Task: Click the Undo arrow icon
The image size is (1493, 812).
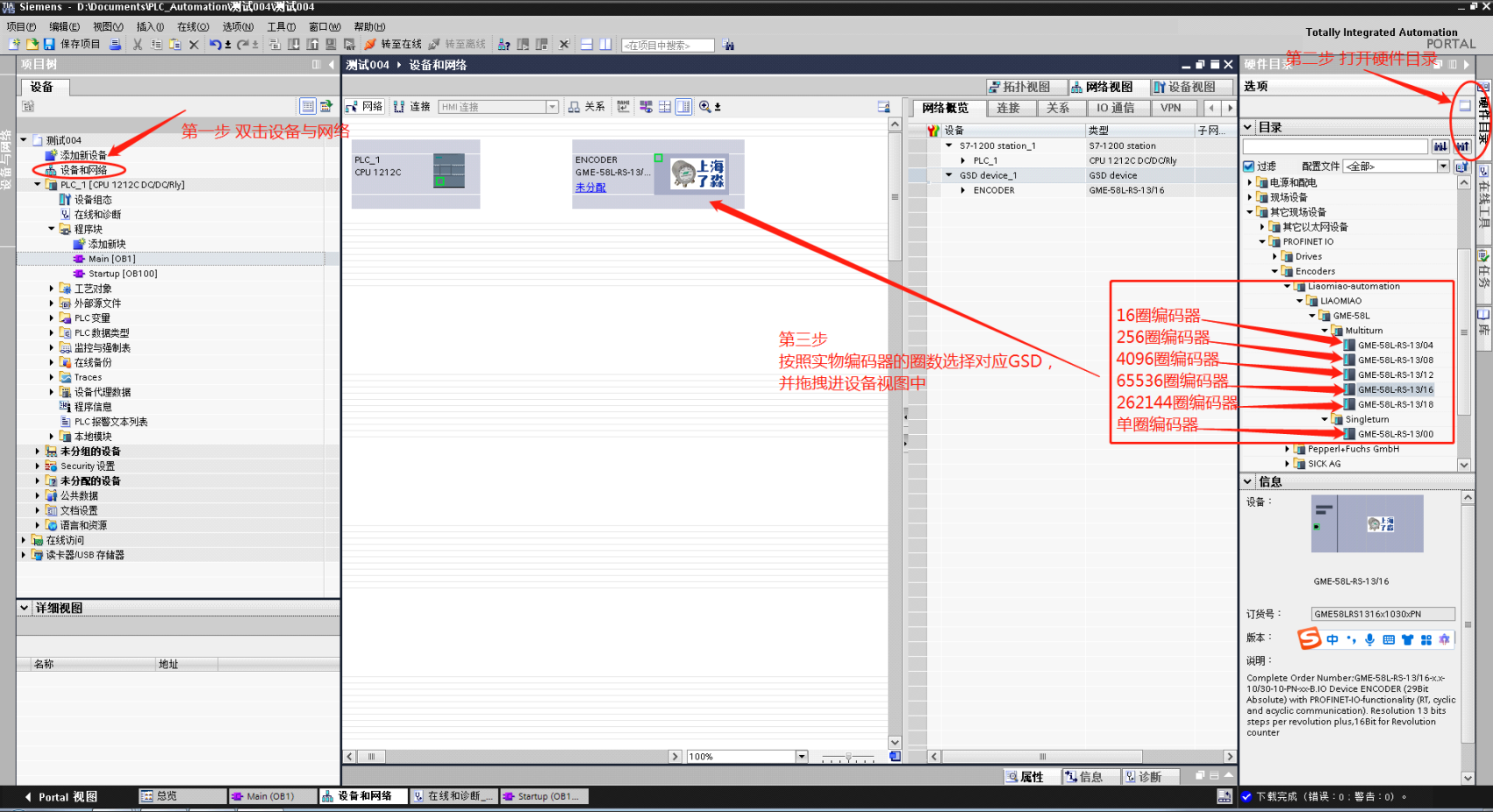Action: coord(215,44)
